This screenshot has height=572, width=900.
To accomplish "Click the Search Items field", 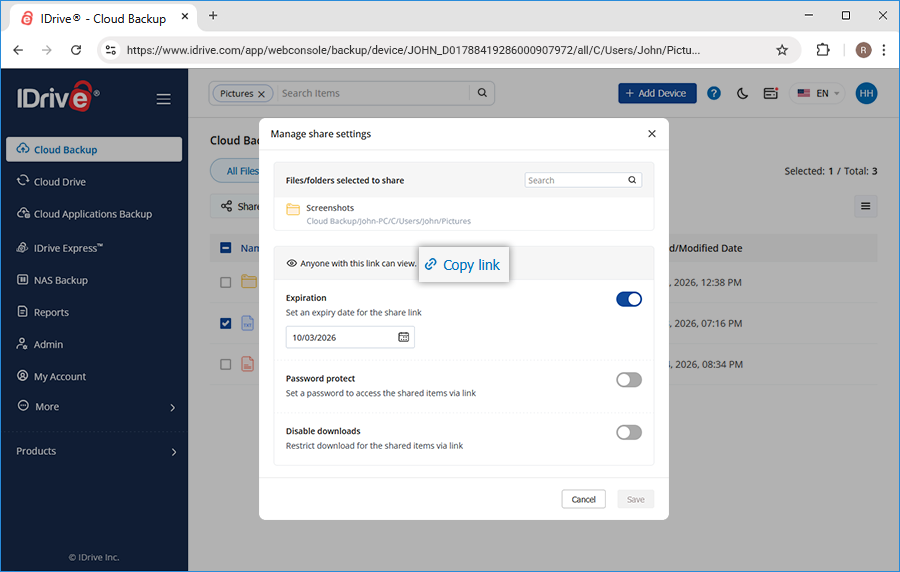I will [x=373, y=93].
